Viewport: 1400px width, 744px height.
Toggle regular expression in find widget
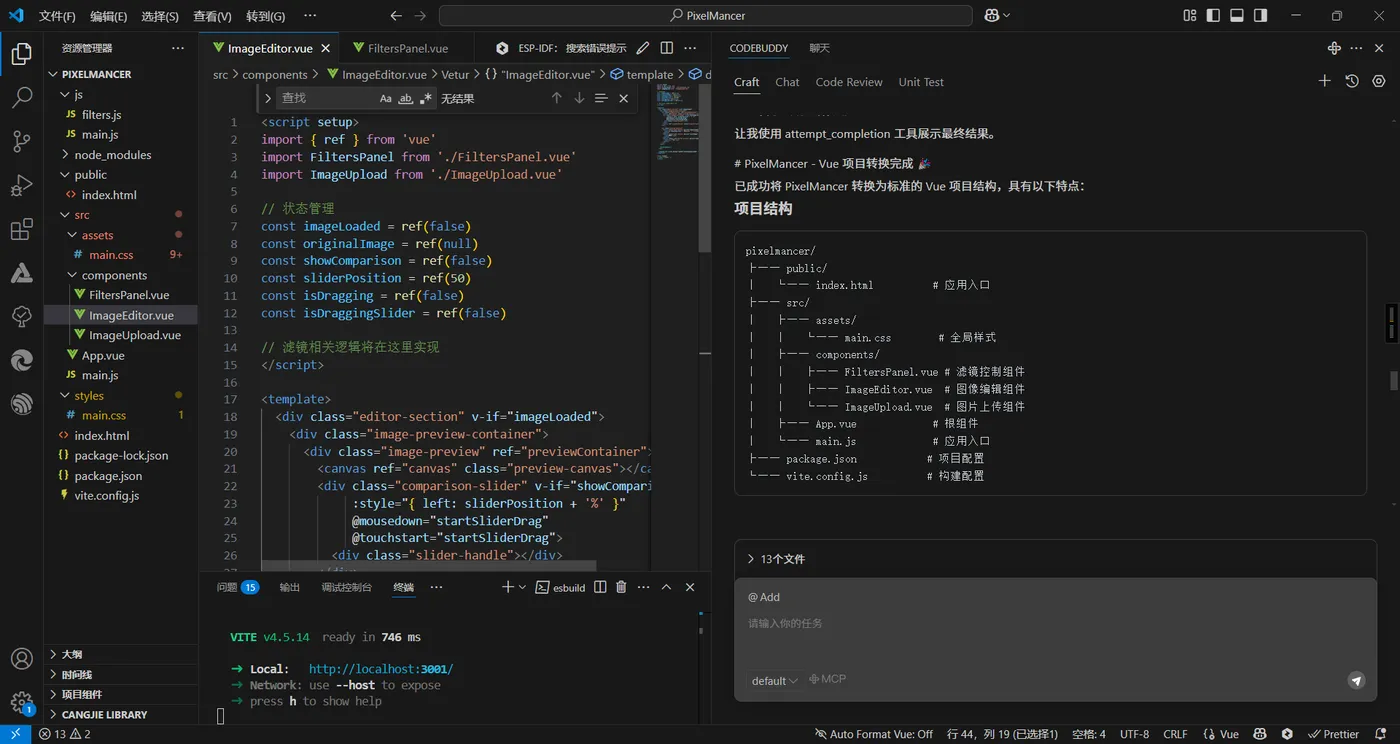click(426, 99)
